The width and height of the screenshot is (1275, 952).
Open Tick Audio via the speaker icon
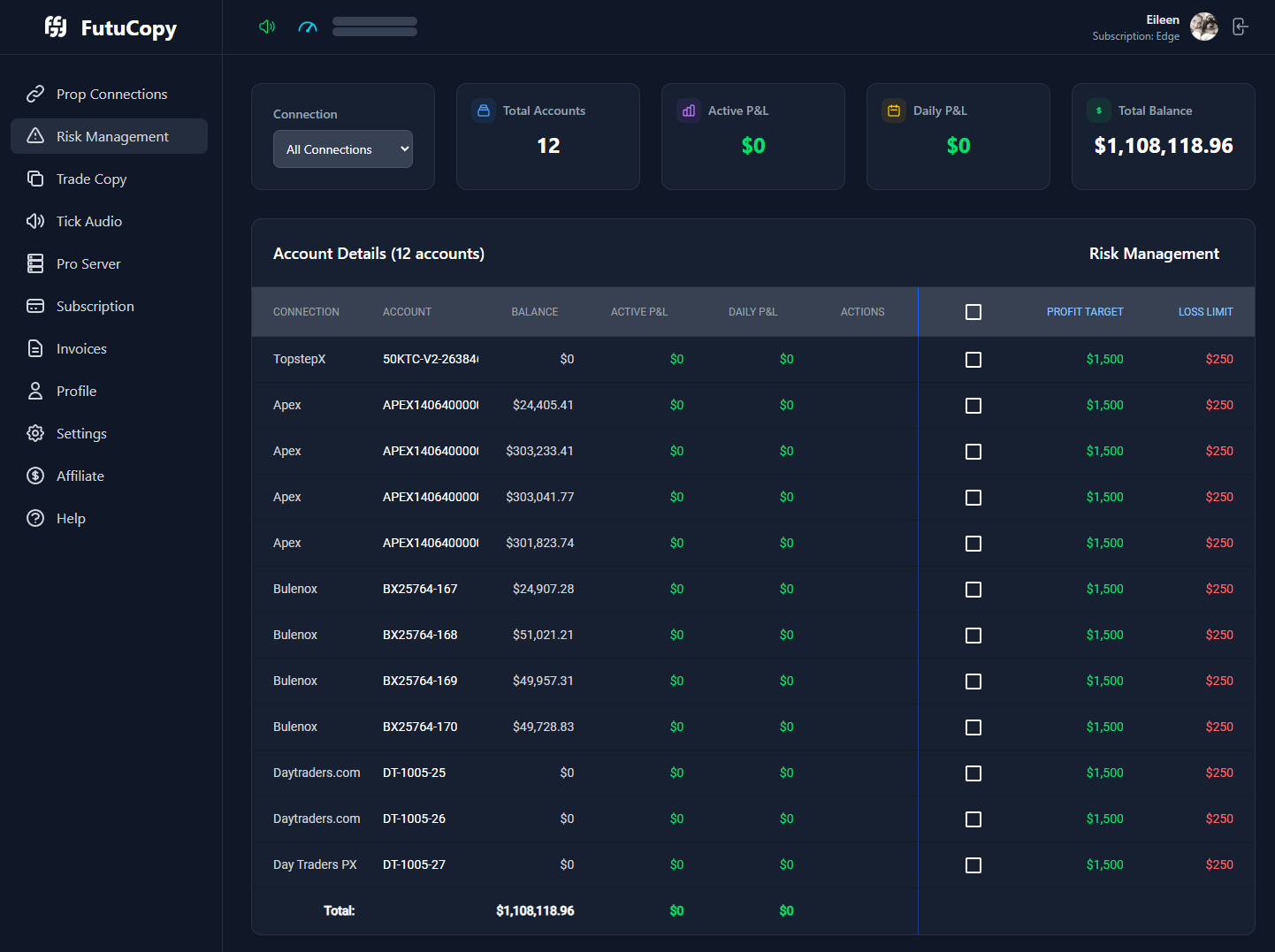click(35, 220)
